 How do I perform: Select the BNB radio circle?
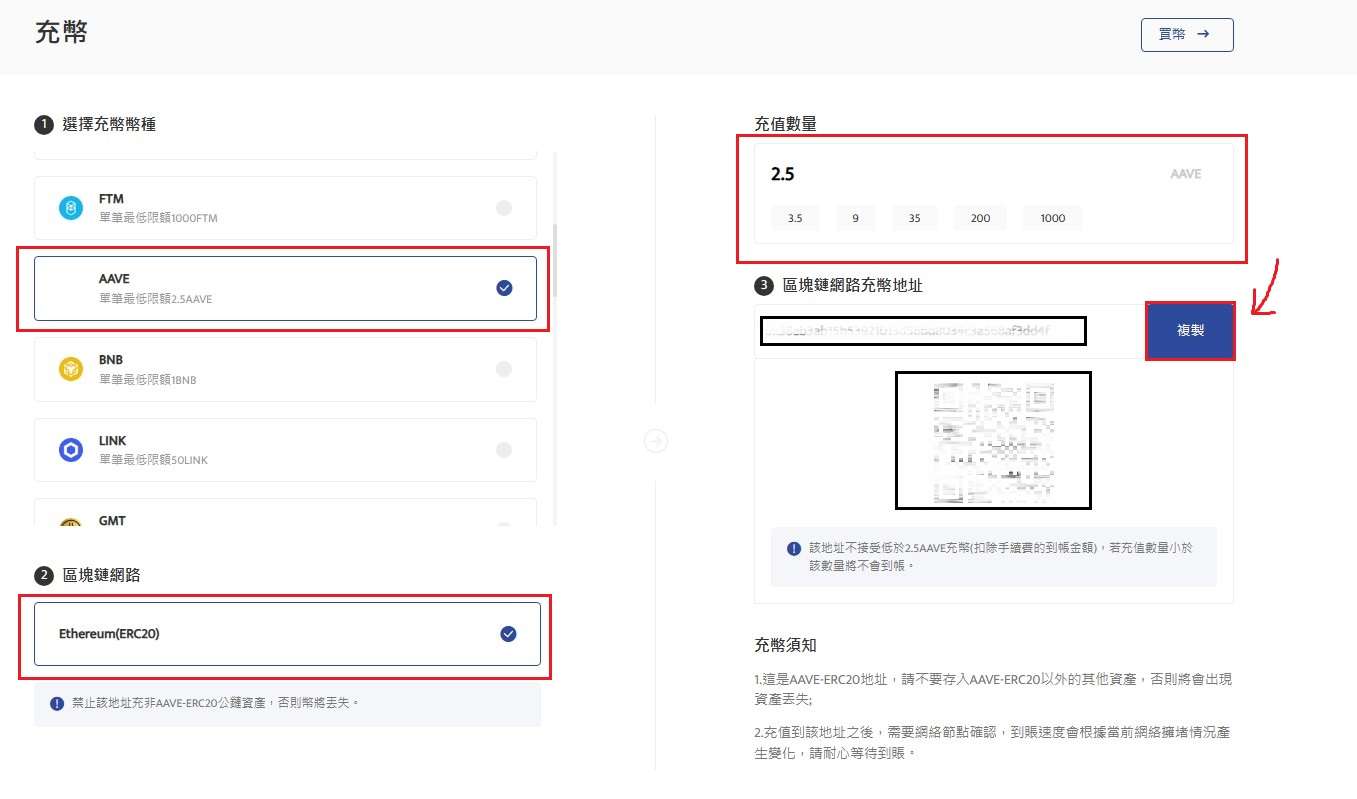(x=504, y=368)
